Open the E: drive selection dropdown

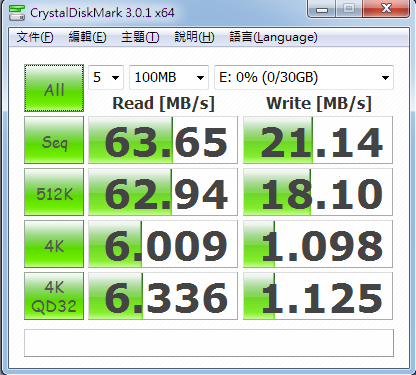(x=304, y=77)
